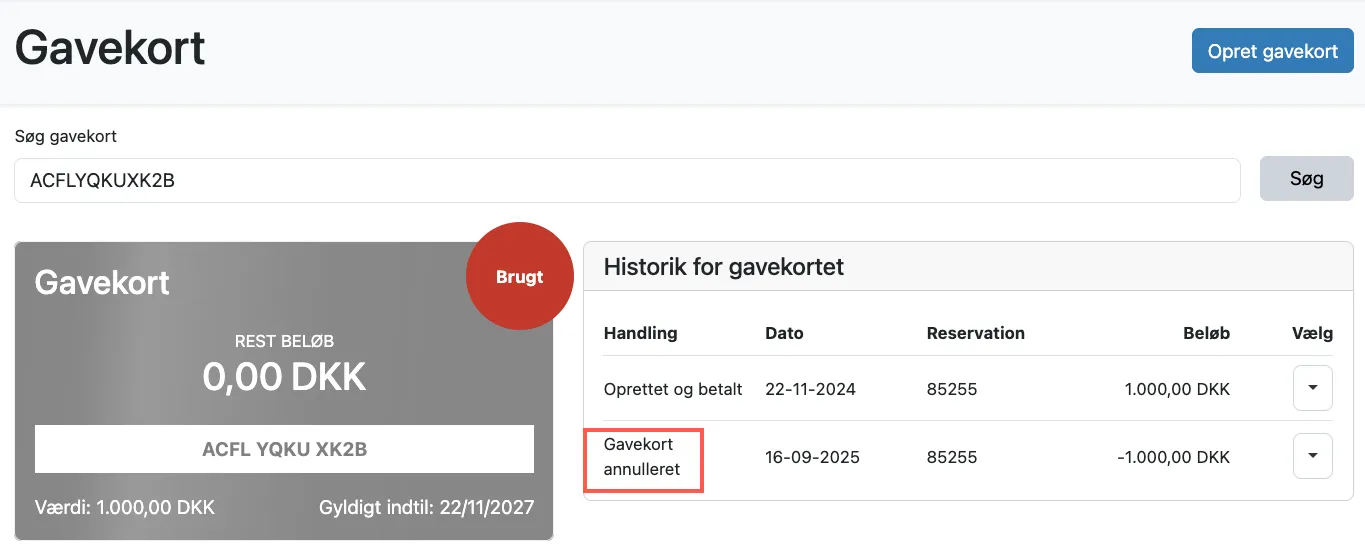Click reservation 85255 in Oprettet og betalt row
Viewport: 1365px width, 555px height.
tap(951, 389)
